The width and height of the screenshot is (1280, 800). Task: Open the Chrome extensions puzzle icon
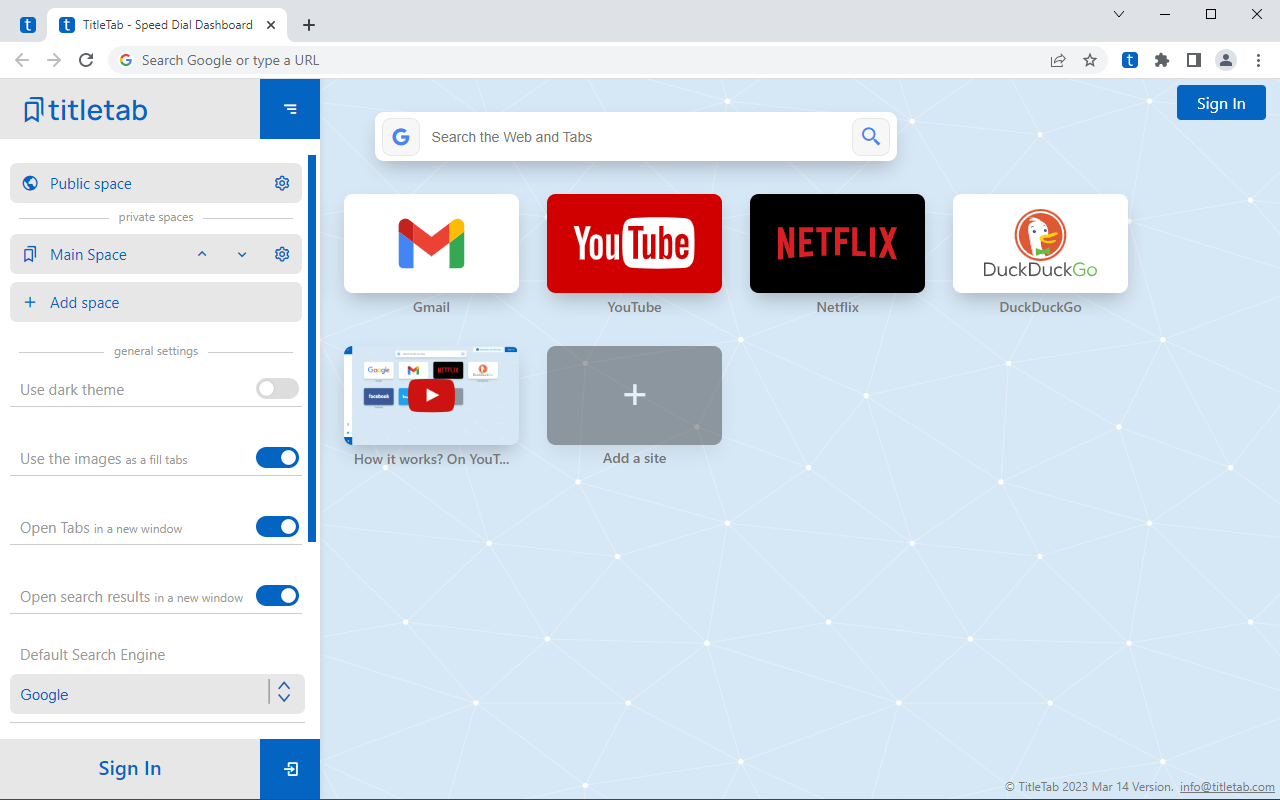click(1162, 60)
